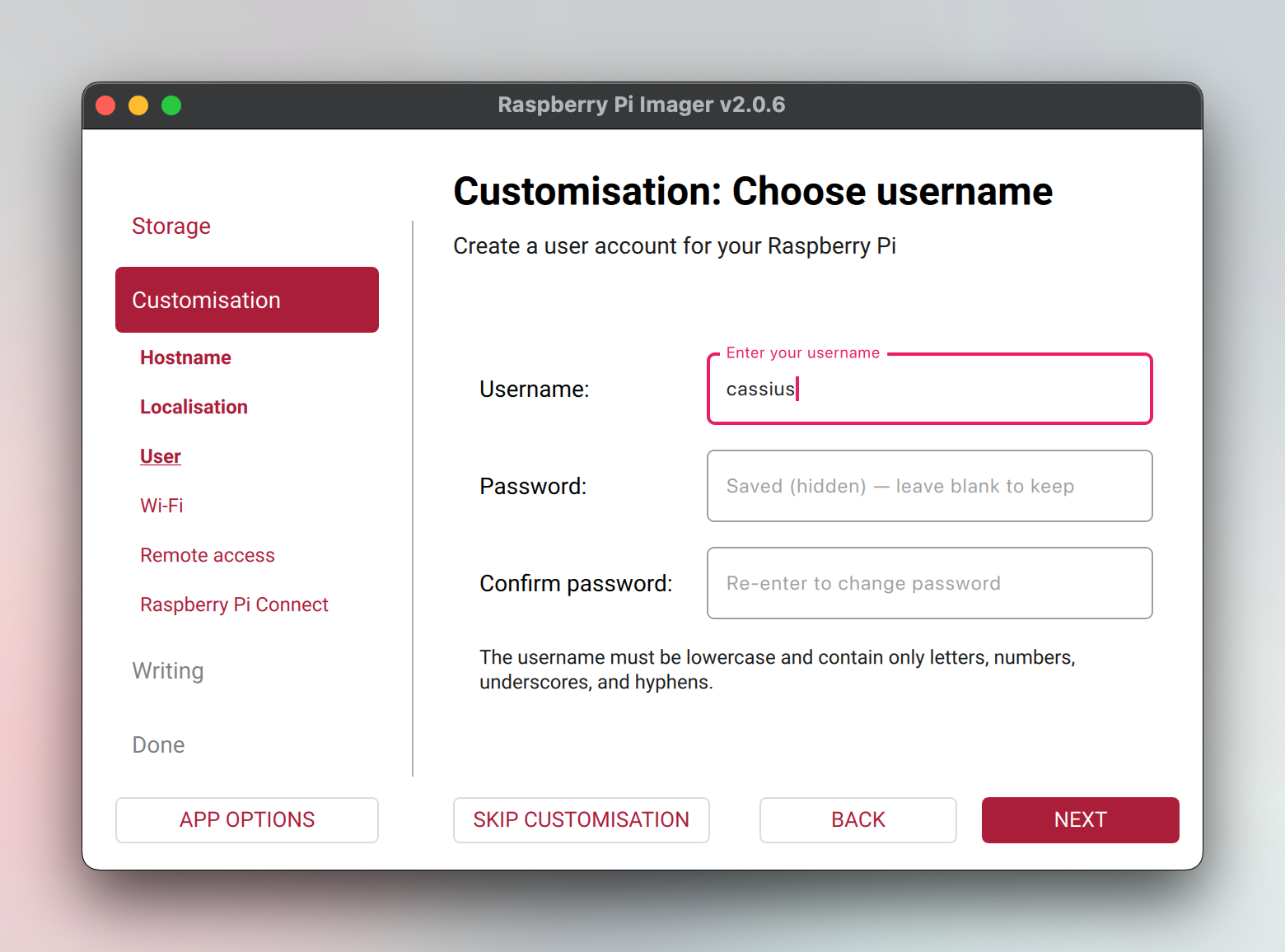Jump to the Localisation sub-step

(x=194, y=407)
